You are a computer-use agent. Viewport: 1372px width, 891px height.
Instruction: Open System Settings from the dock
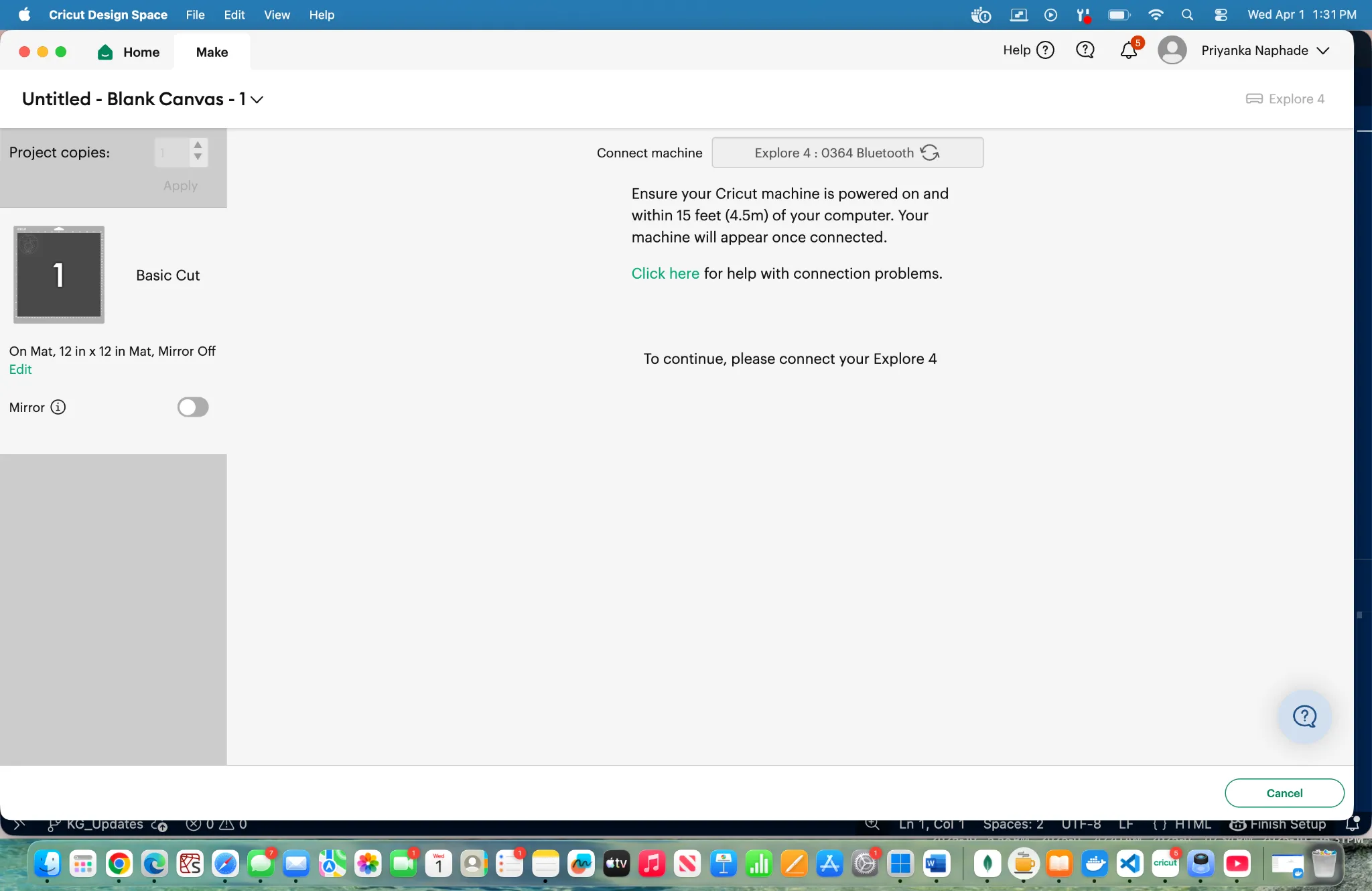pos(865,864)
